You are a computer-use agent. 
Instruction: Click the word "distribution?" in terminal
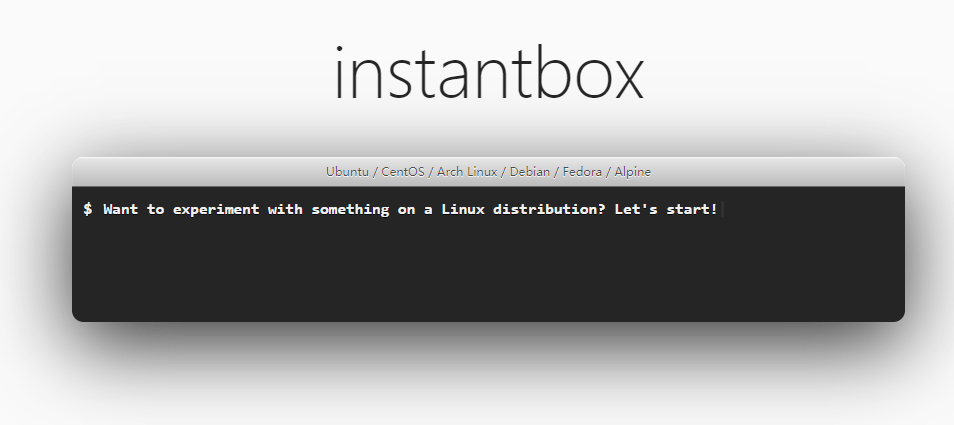(x=549, y=209)
